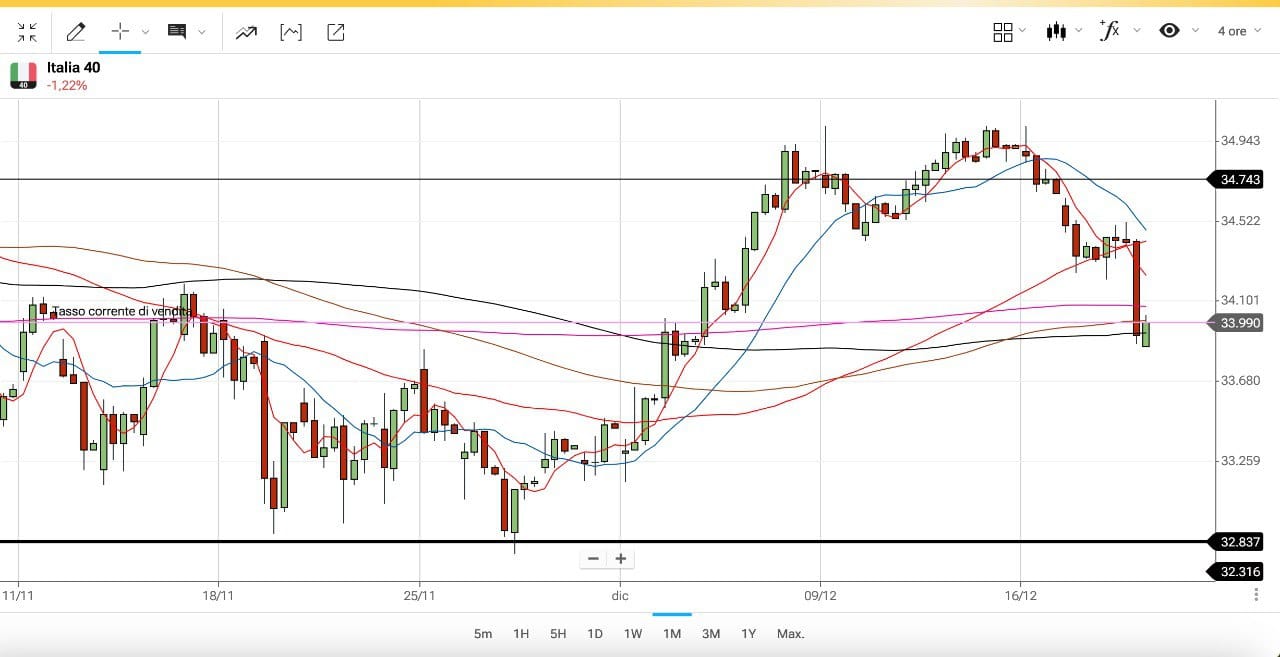Image resolution: width=1280 pixels, height=657 pixels.
Task: Click the candlestick chart type icon
Action: pos(1055,31)
